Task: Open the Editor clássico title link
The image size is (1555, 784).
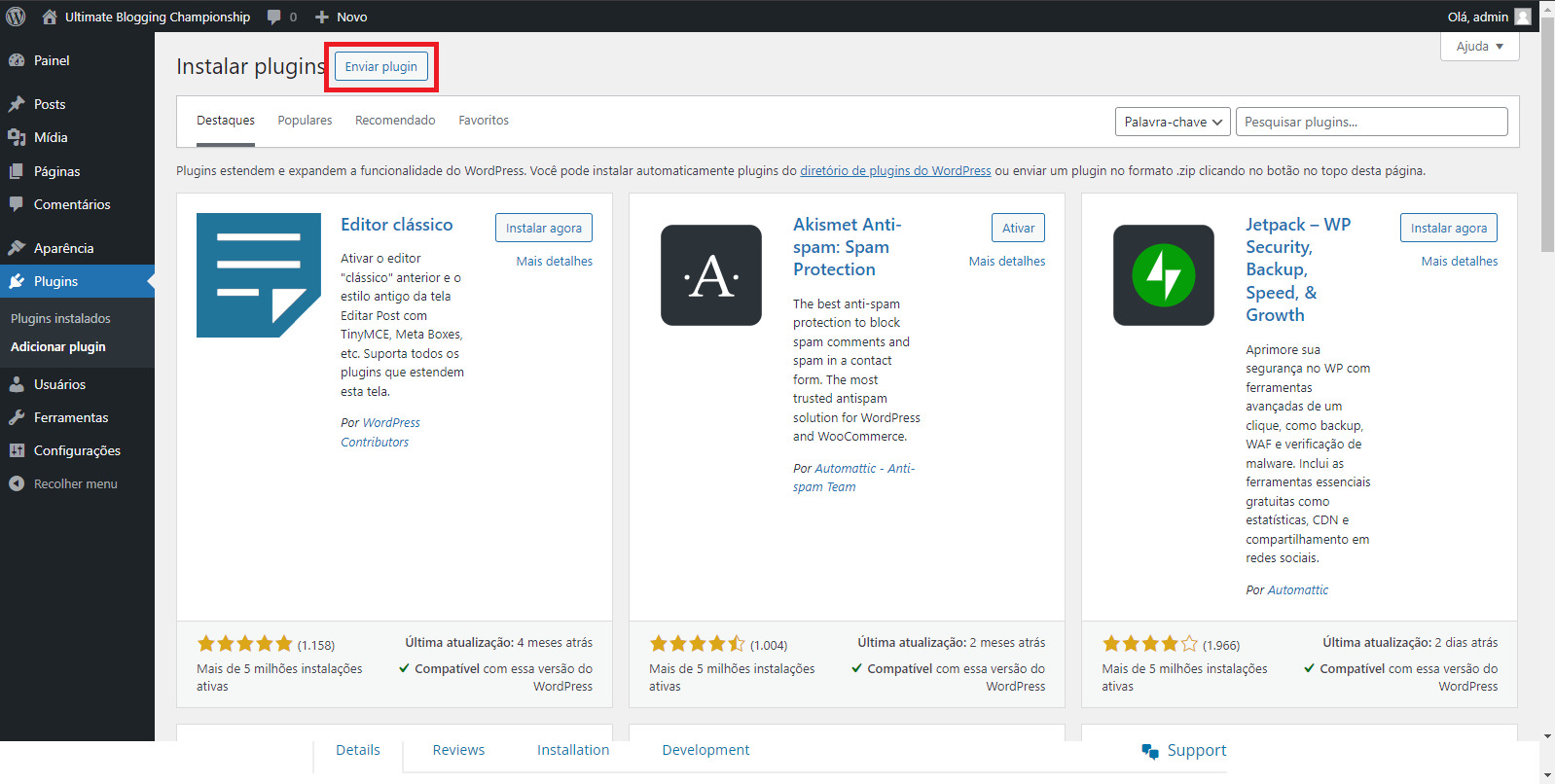Action: 397,225
